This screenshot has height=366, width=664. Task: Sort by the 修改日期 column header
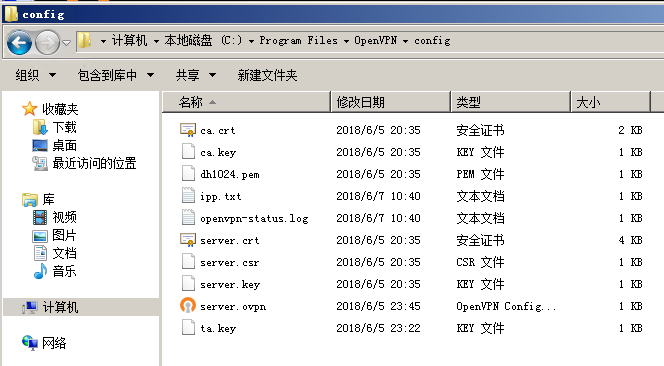coord(390,102)
